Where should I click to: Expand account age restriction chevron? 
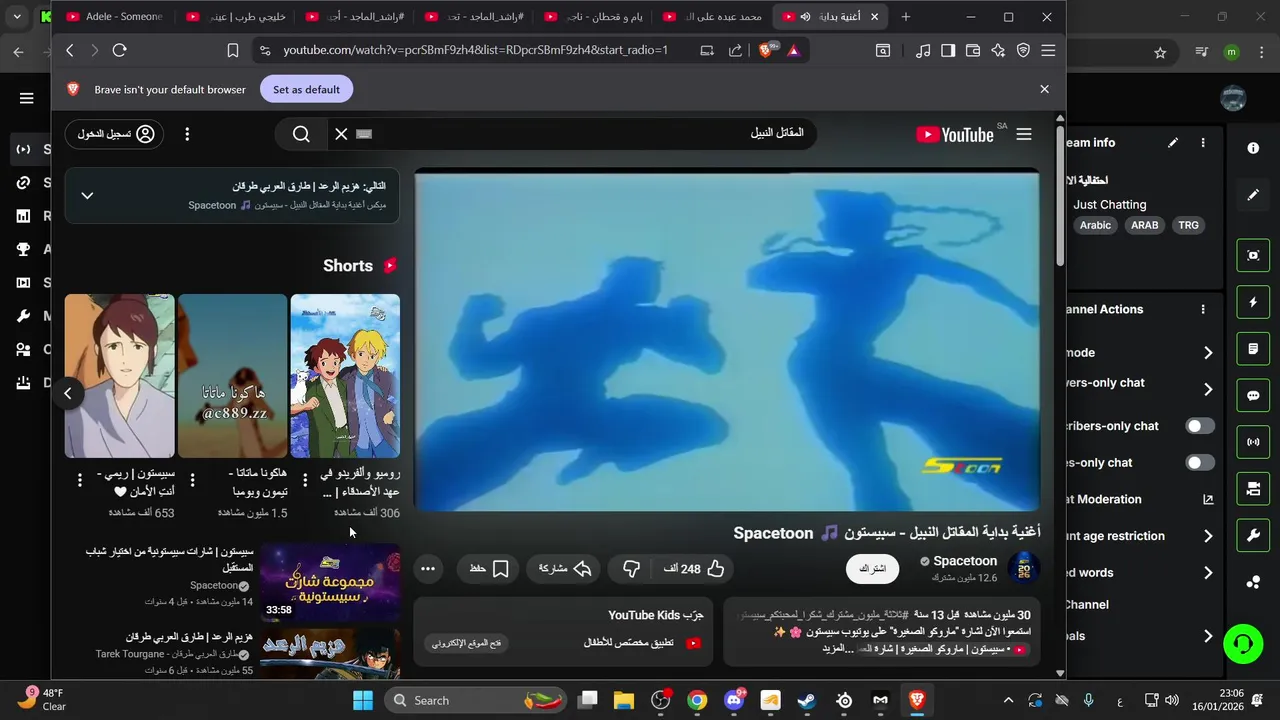[x=1208, y=536]
